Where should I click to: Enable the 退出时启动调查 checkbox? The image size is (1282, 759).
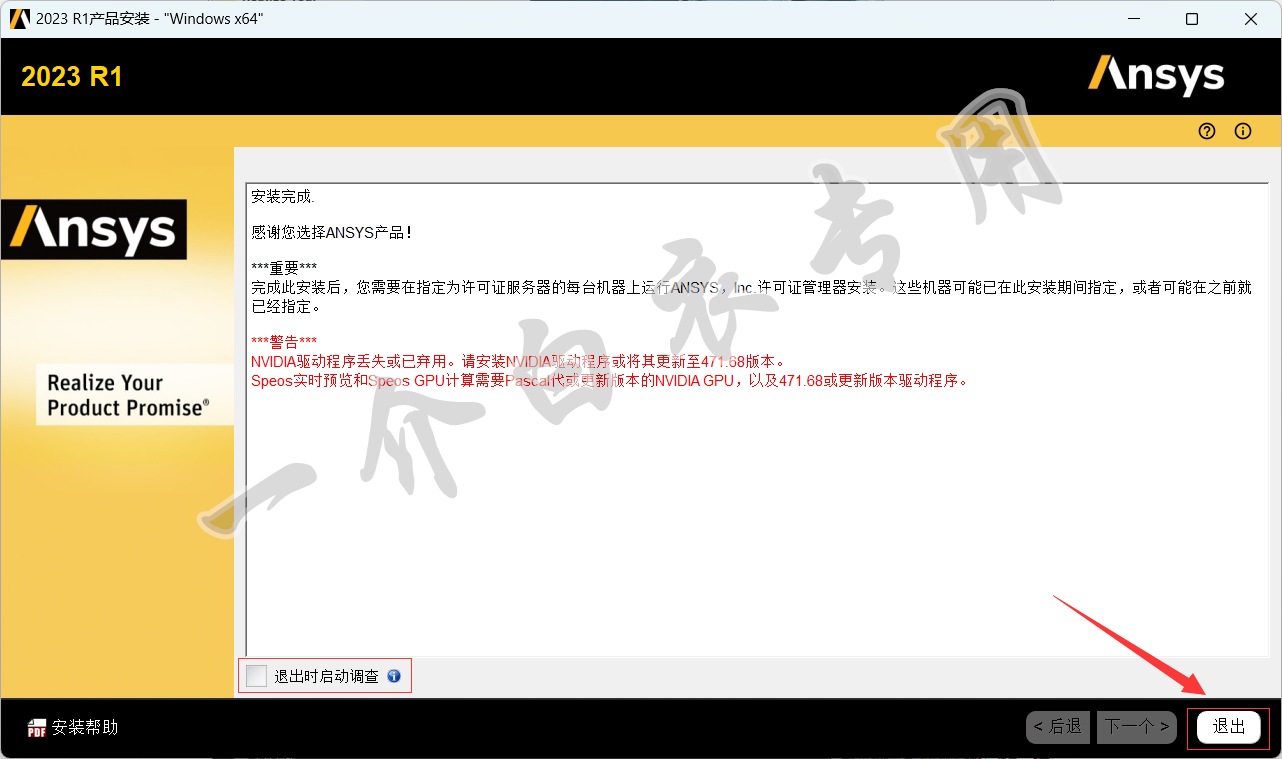pyautogui.click(x=257, y=676)
